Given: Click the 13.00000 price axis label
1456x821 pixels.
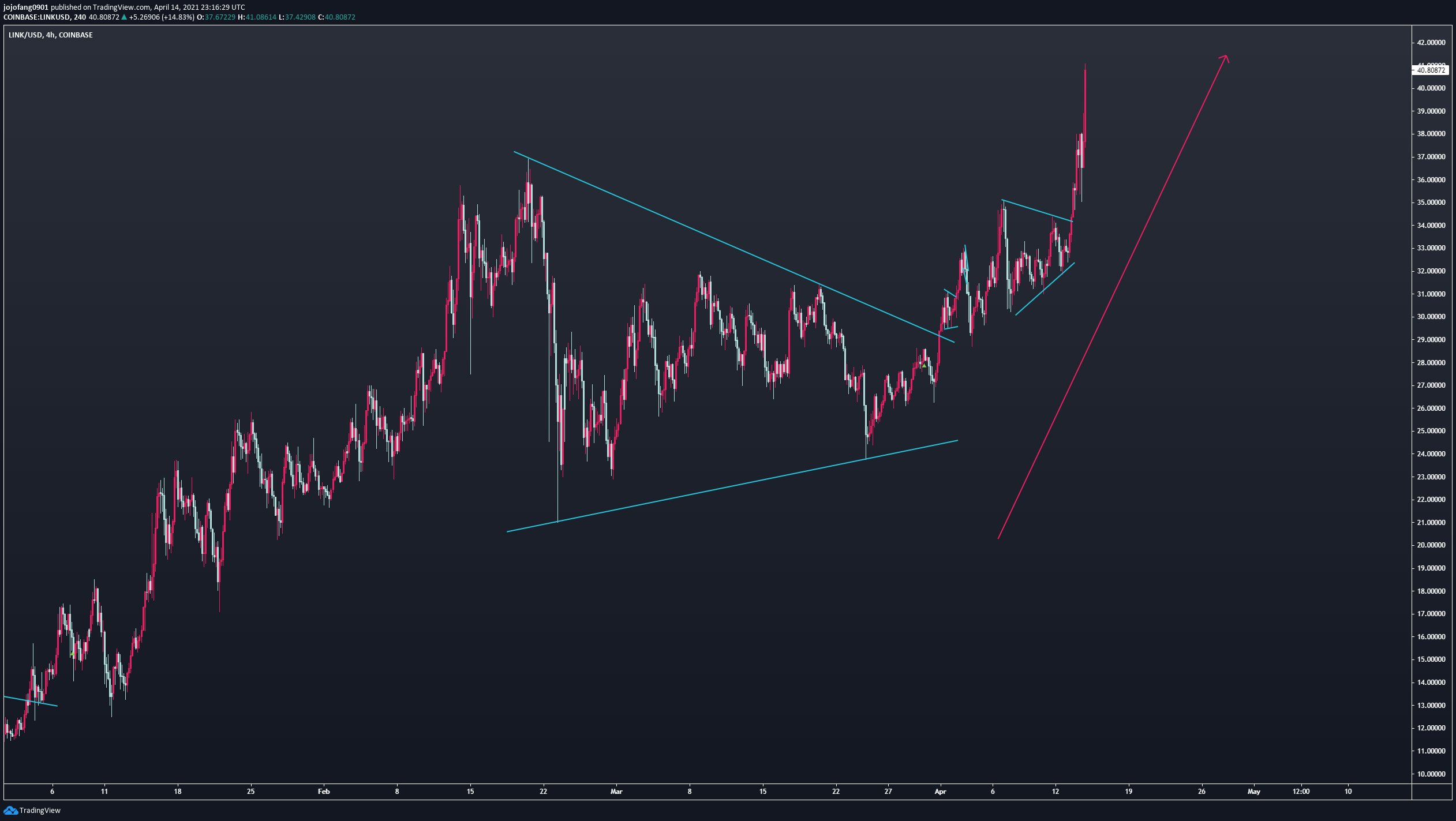Looking at the screenshot, I should [1431, 706].
